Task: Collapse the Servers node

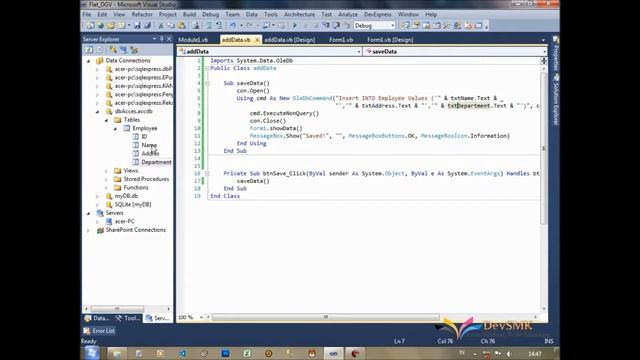Action: [x=89, y=213]
